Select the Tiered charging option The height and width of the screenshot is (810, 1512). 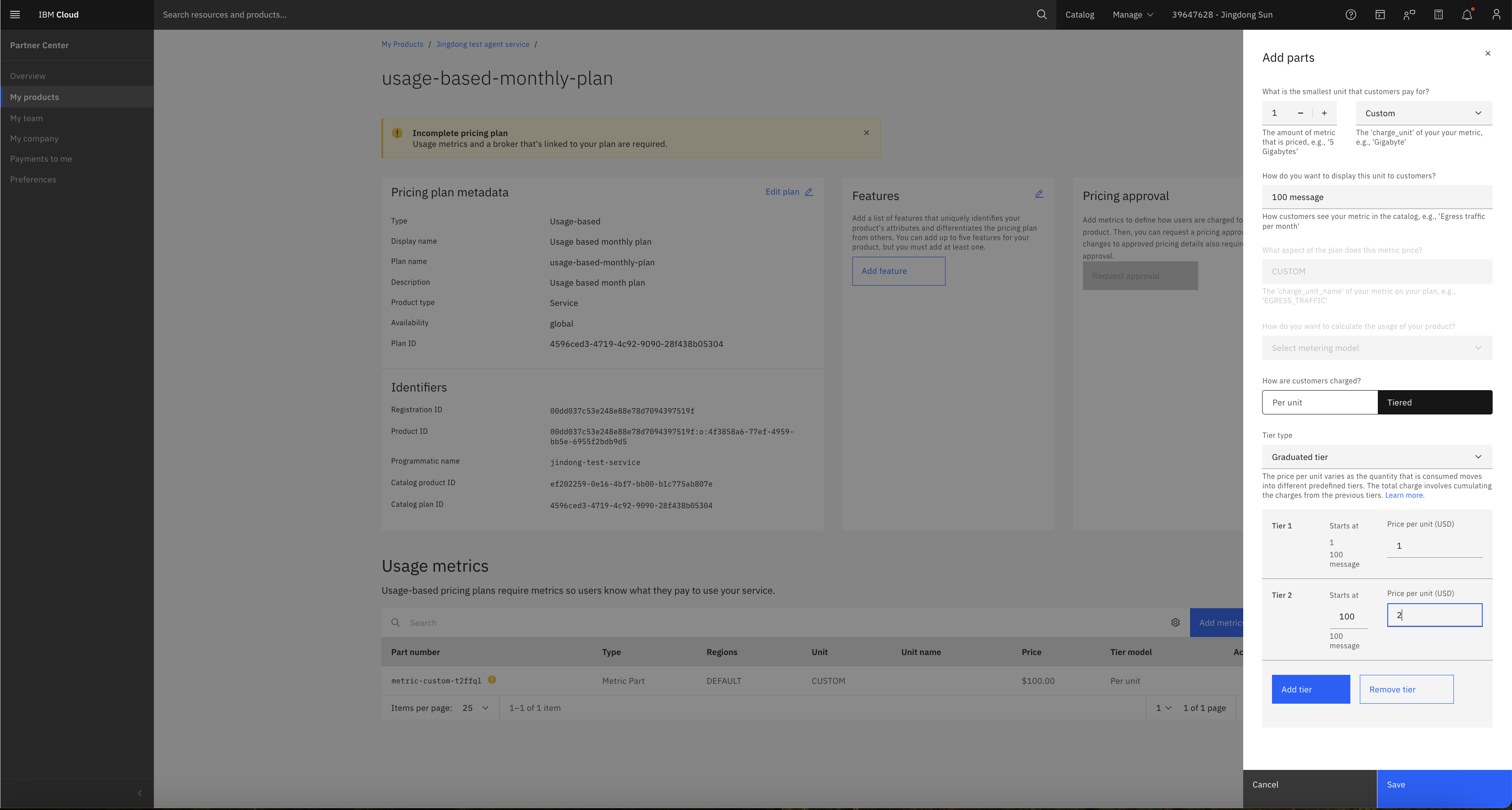(1434, 402)
